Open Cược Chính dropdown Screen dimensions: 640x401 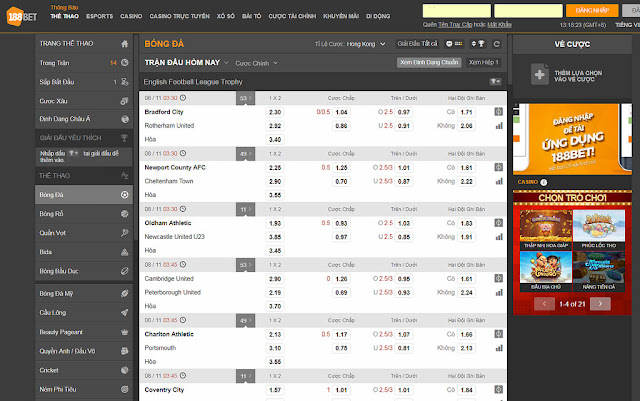point(256,63)
